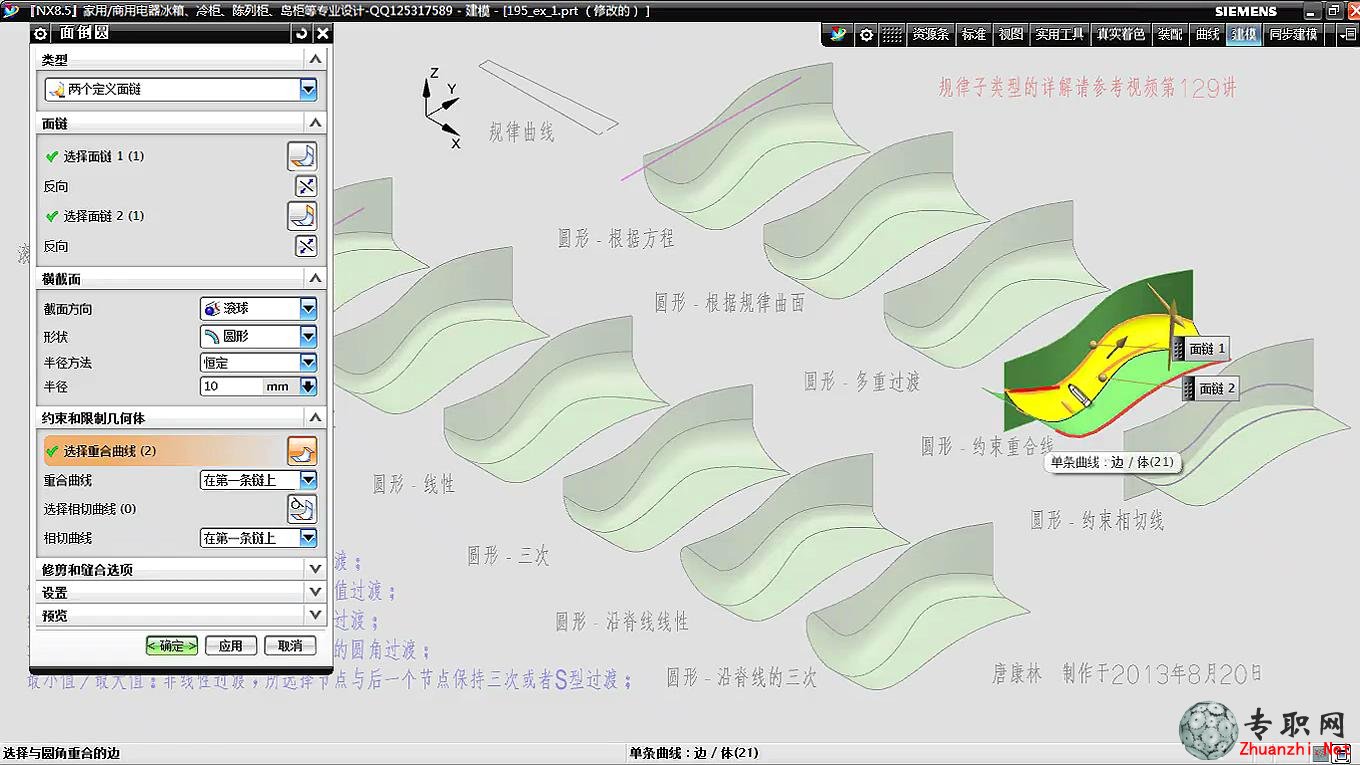Click the 选择重合曲线 curve selection icon
The height and width of the screenshot is (765, 1360).
tap(302, 451)
